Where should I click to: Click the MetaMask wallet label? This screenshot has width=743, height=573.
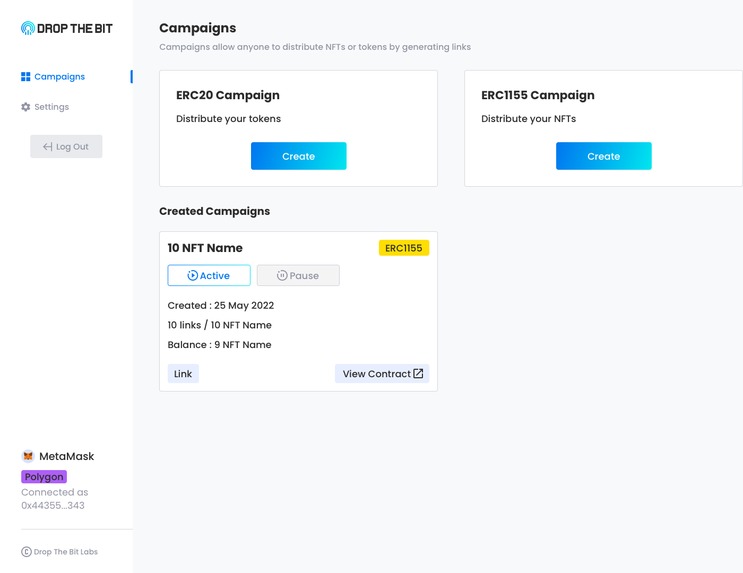[66, 456]
